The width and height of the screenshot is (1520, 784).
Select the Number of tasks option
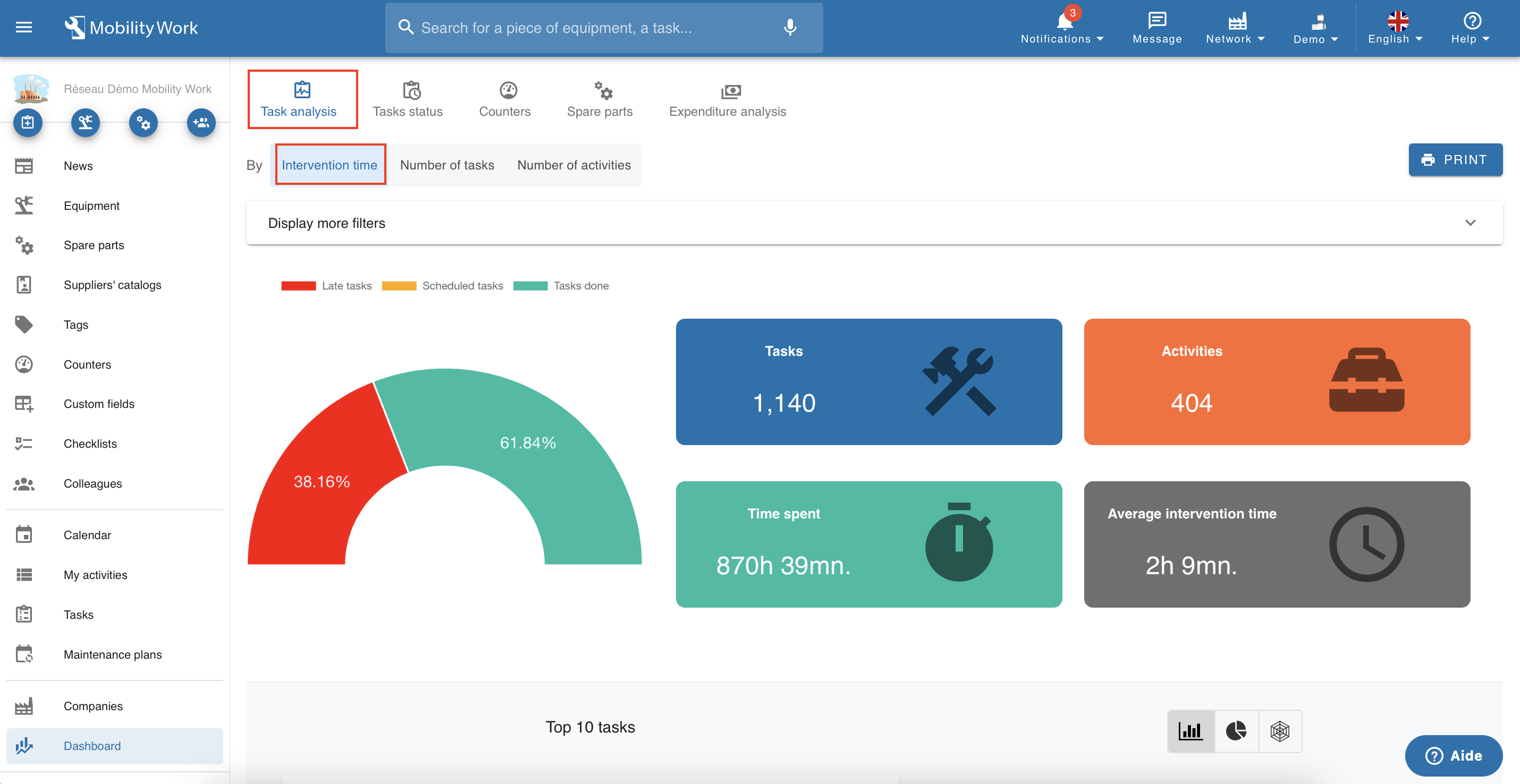coord(446,165)
